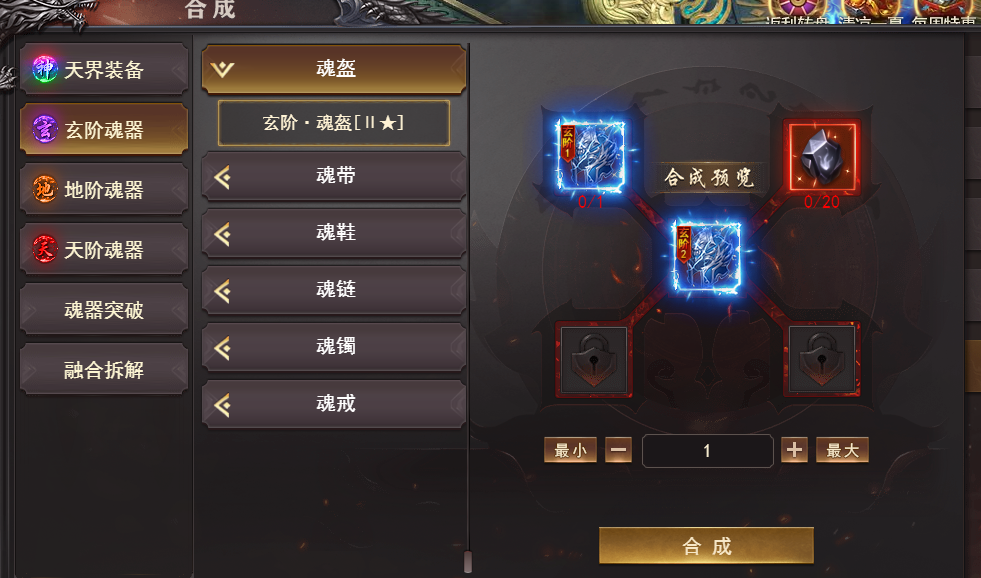Expand the 魂镯 category
Screen dimensions: 981x578
point(333,347)
